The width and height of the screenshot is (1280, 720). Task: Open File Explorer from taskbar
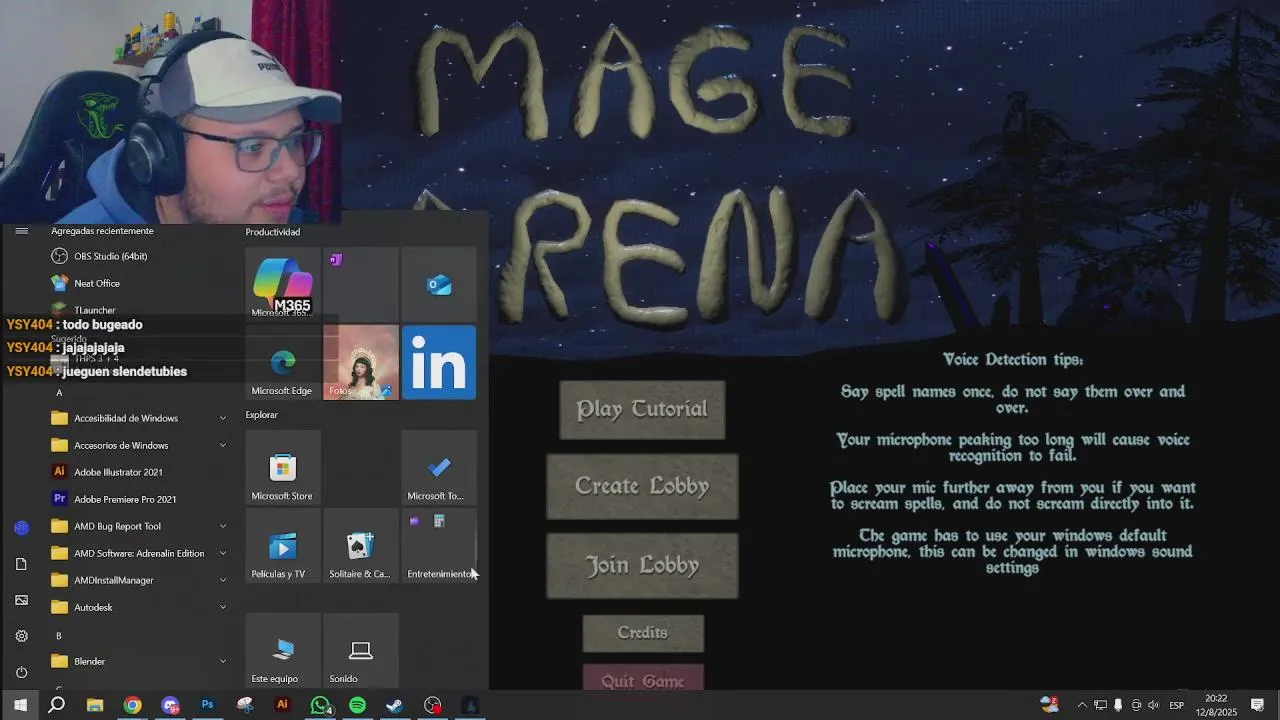pos(95,705)
